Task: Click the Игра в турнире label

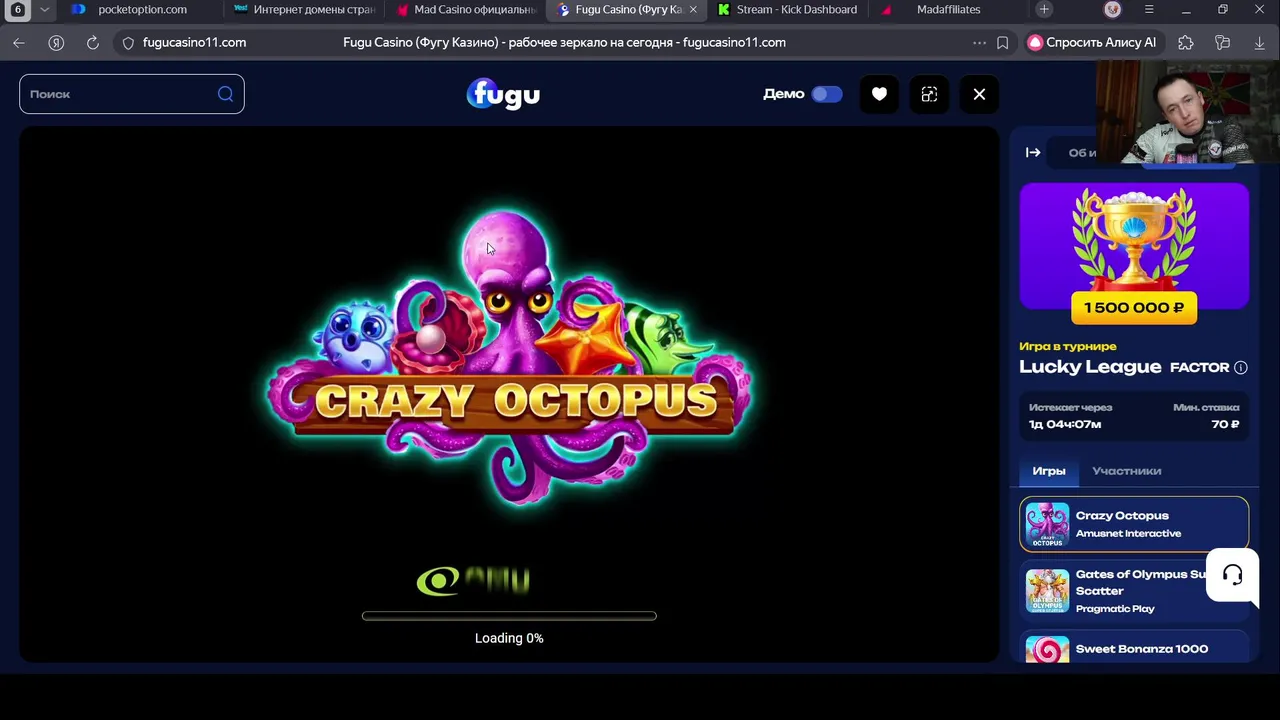Action: click(1068, 346)
